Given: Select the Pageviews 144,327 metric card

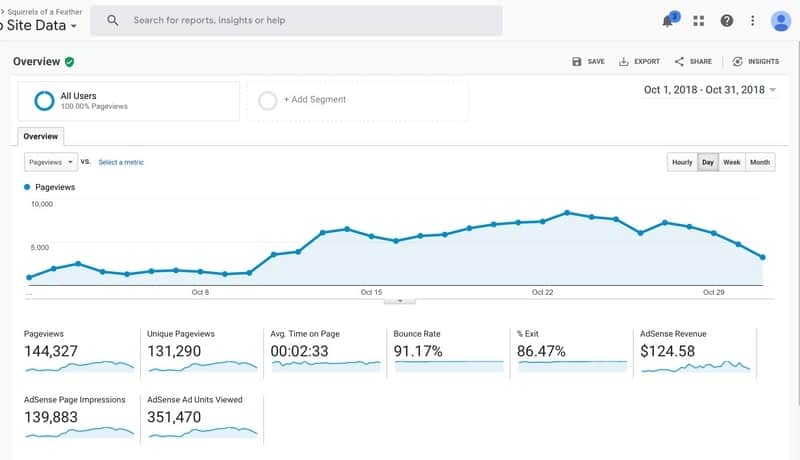Looking at the screenshot, I should [80, 352].
